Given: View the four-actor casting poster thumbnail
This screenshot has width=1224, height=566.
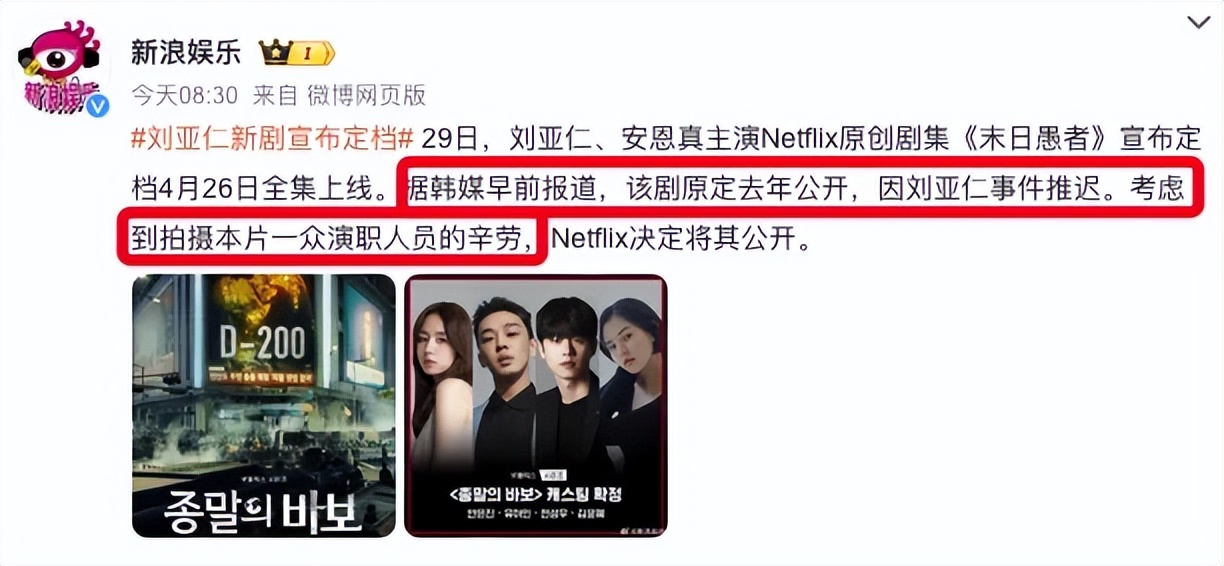Looking at the screenshot, I should pyautogui.click(x=535, y=405).
